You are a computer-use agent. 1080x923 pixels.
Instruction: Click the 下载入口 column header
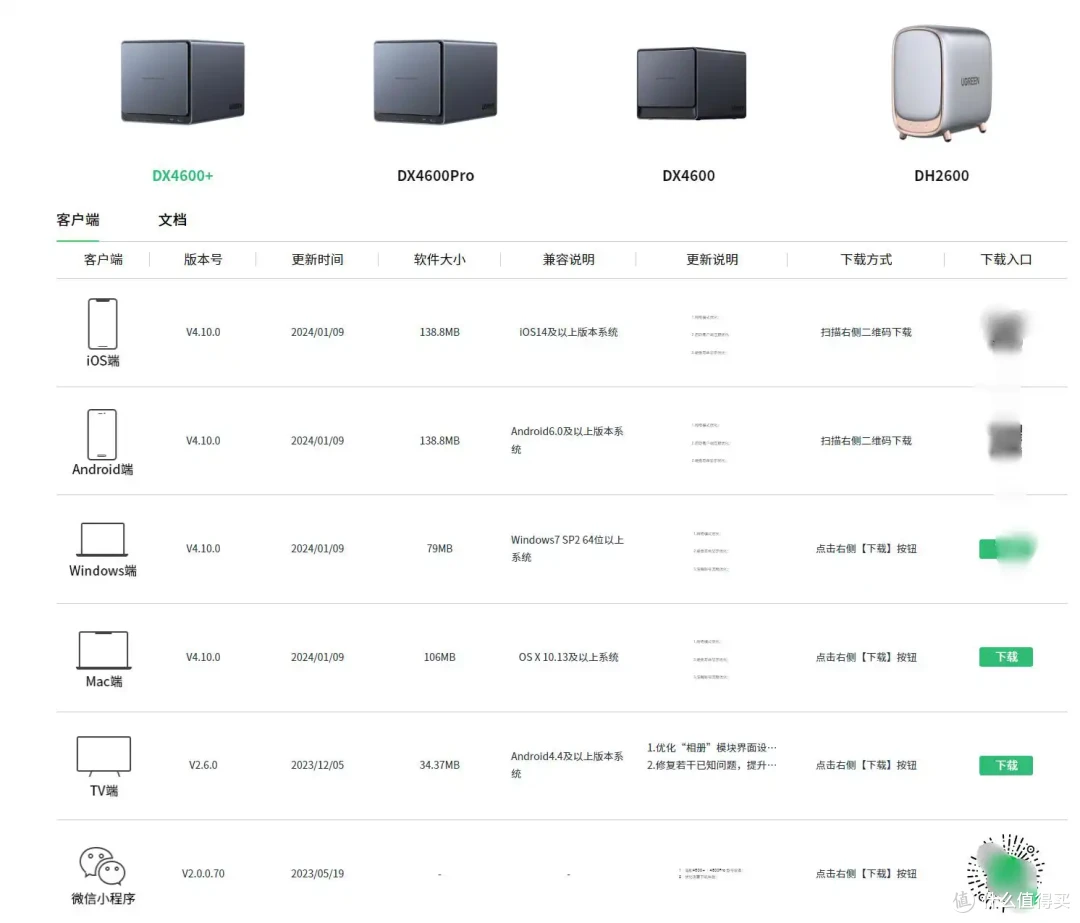coord(1006,260)
